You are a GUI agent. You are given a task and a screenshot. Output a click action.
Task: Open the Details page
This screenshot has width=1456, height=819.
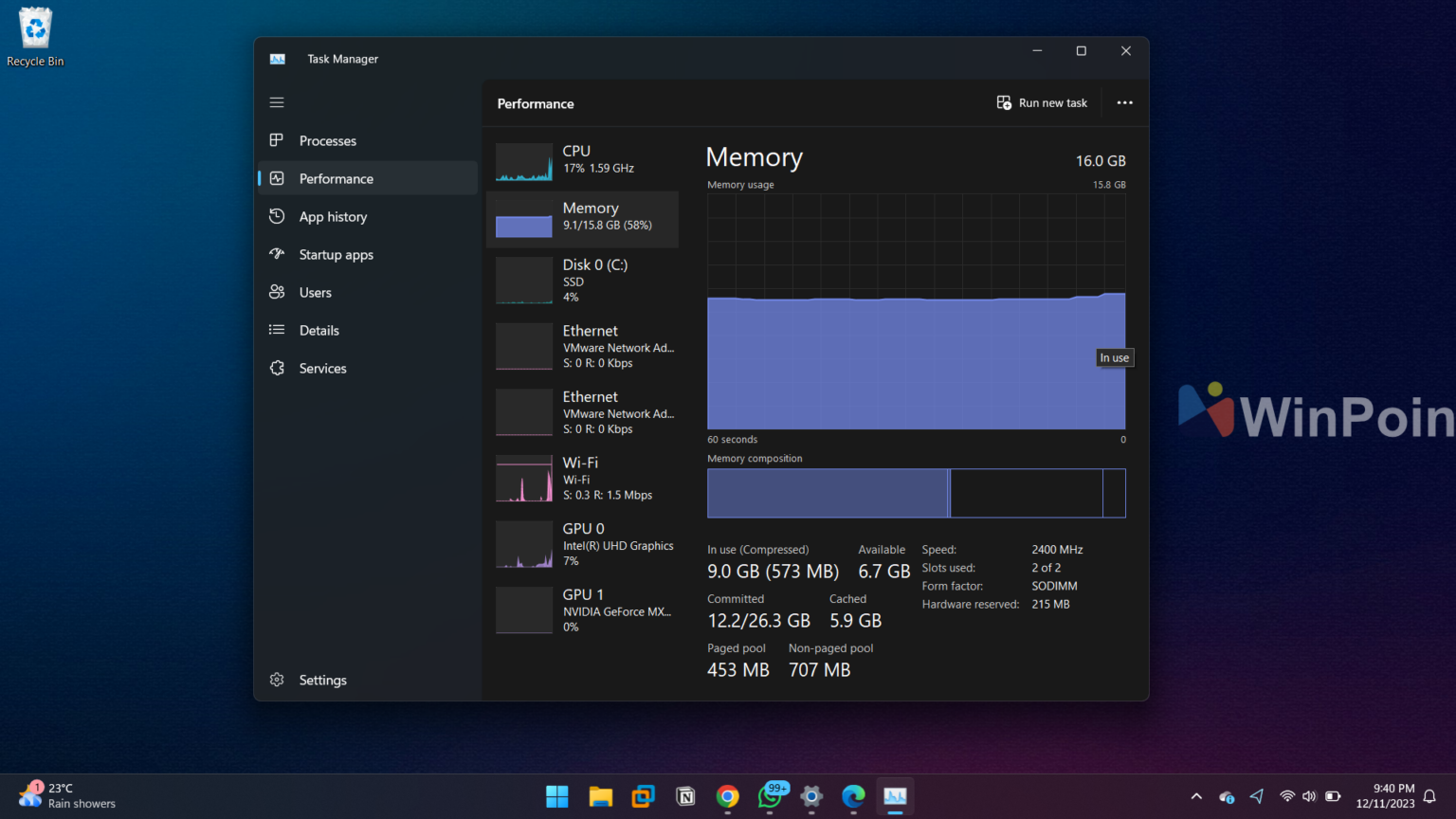(x=318, y=330)
